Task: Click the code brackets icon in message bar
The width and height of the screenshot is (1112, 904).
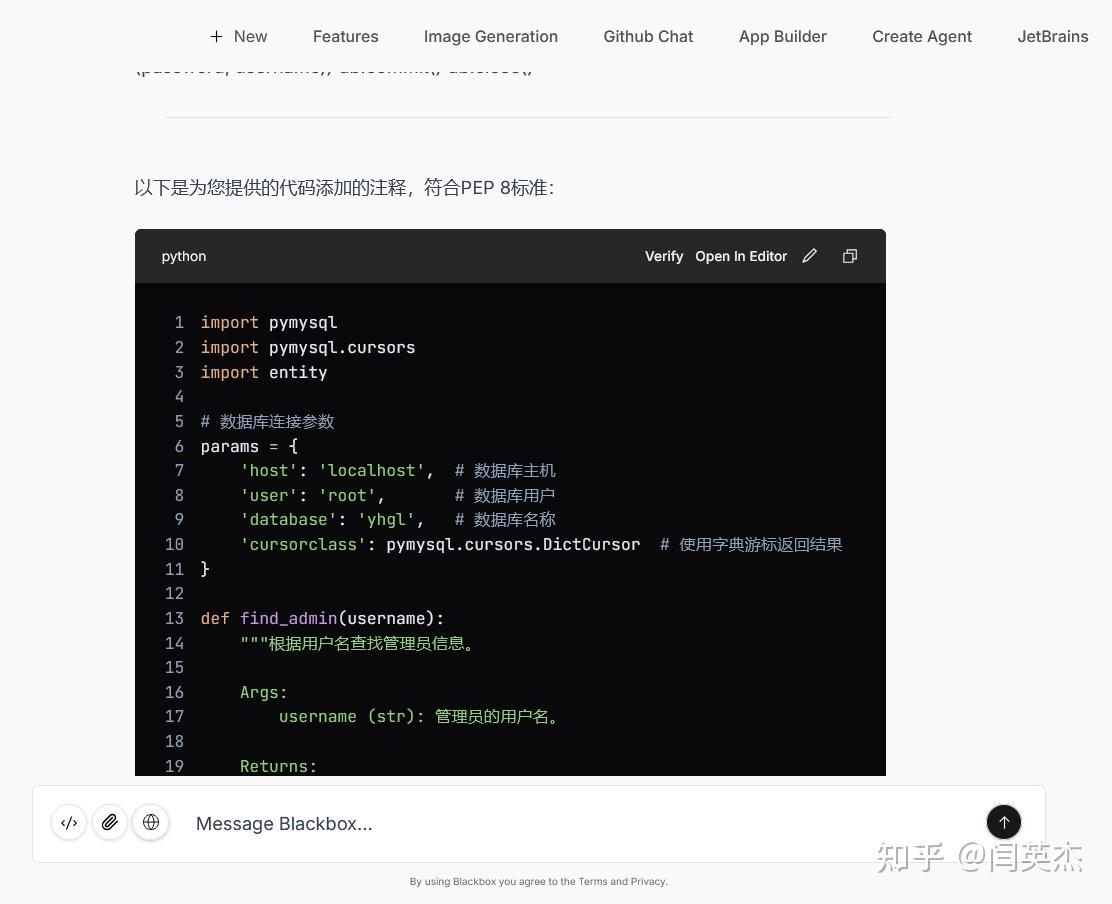Action: coord(69,822)
